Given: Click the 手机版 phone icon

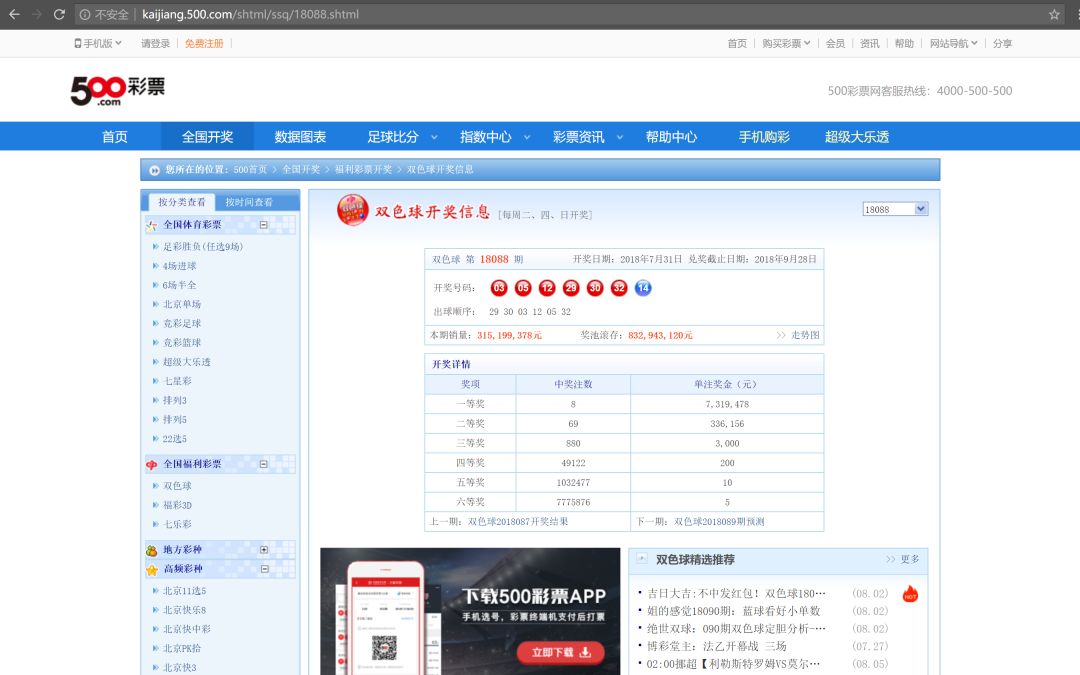Looking at the screenshot, I should (x=76, y=43).
